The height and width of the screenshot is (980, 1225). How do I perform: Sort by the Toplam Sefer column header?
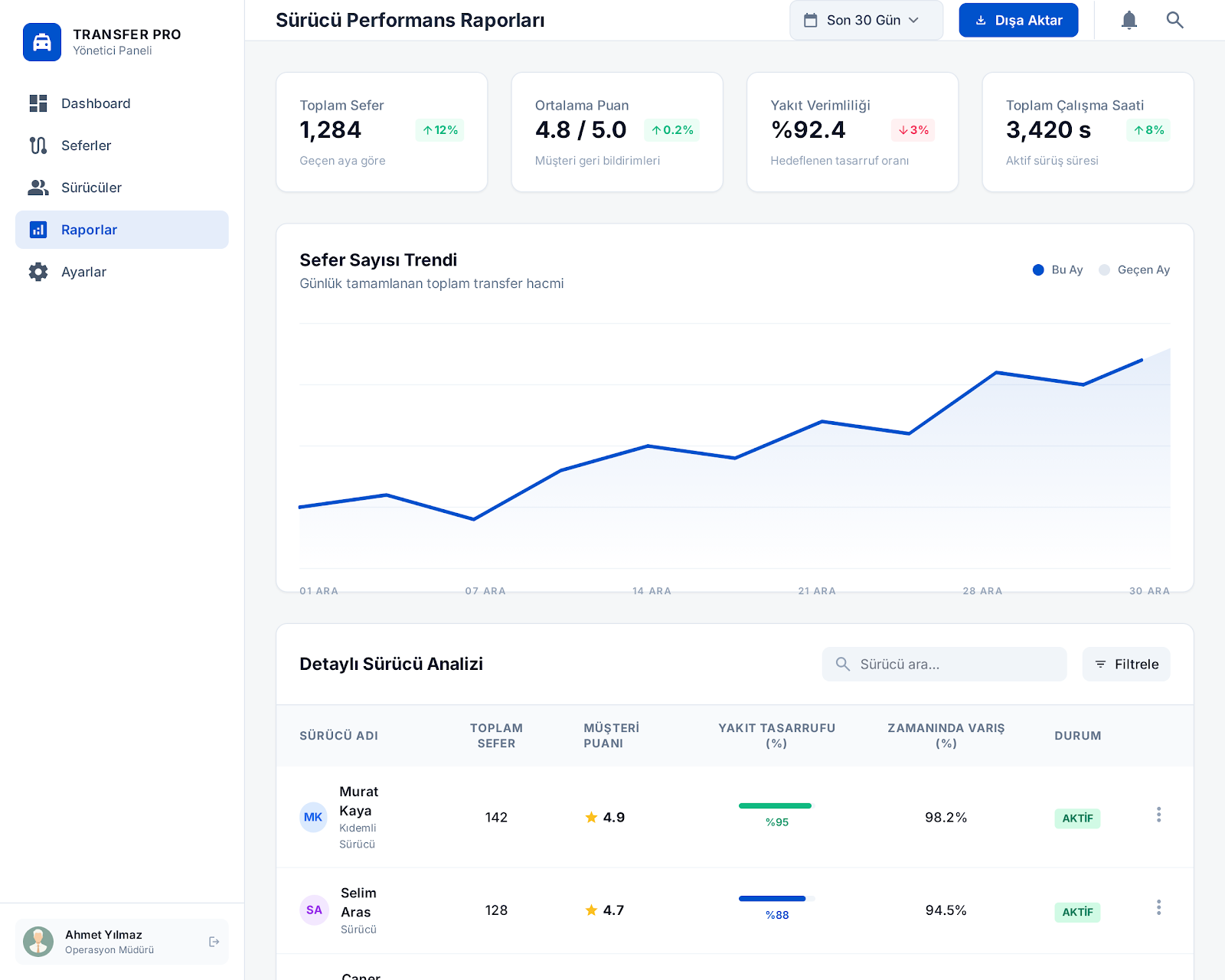496,736
